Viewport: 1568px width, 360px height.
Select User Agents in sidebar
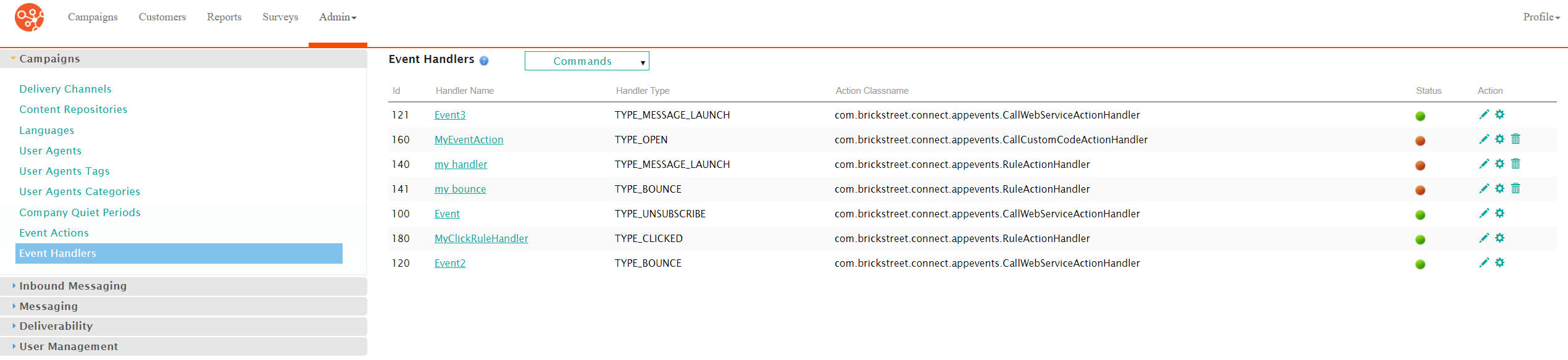(51, 151)
